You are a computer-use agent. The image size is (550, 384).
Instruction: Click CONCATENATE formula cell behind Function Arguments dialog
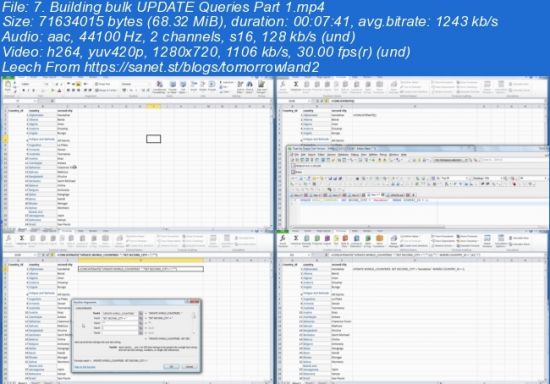141,269
